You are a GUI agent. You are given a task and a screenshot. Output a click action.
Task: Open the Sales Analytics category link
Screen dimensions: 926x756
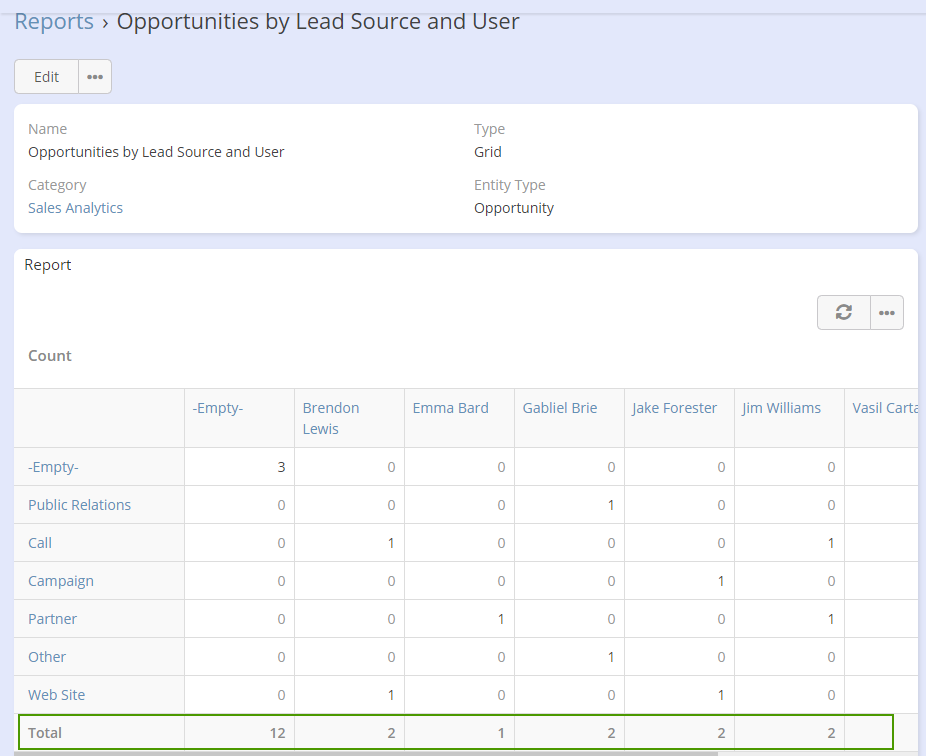[75, 208]
